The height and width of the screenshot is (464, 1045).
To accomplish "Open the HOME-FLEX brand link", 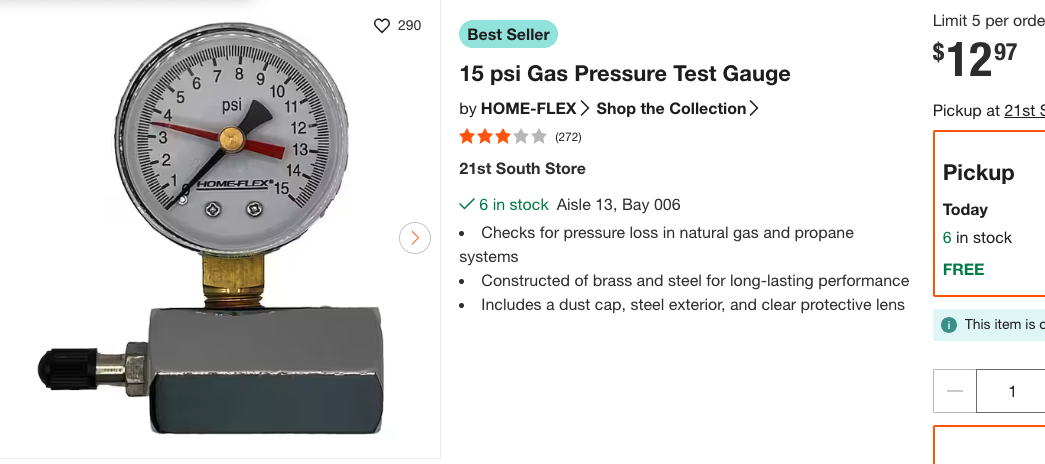I will pyautogui.click(x=528, y=109).
